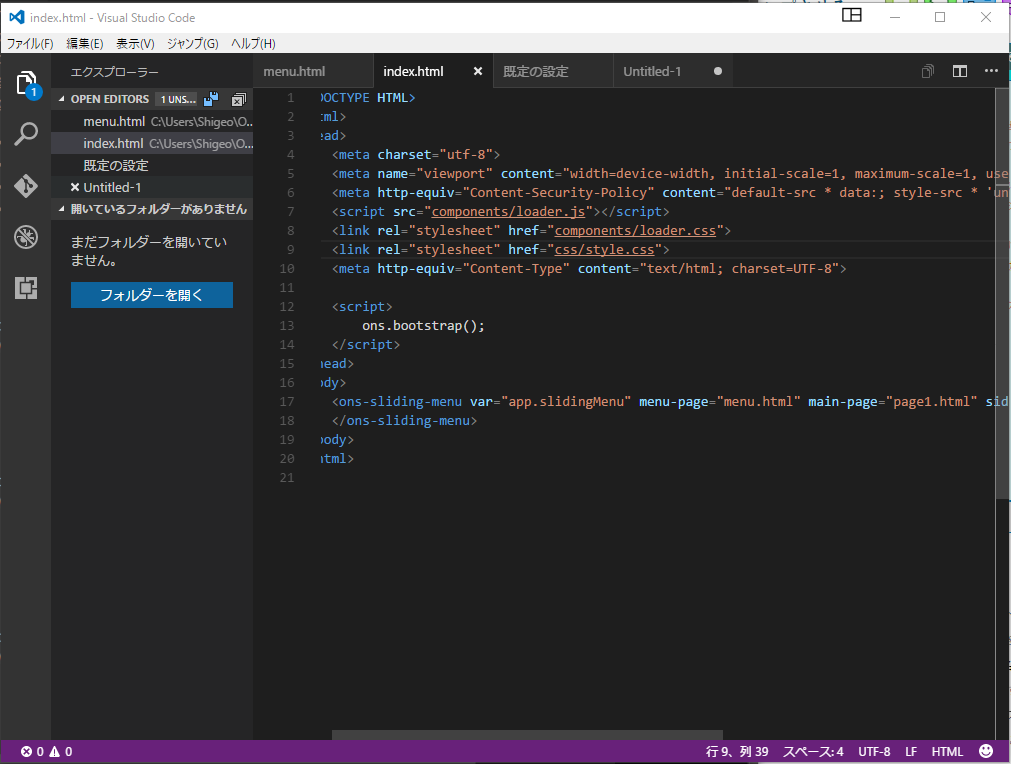Close Untitled-1 in Open Editors list
The width and height of the screenshot is (1011, 764).
(x=75, y=187)
